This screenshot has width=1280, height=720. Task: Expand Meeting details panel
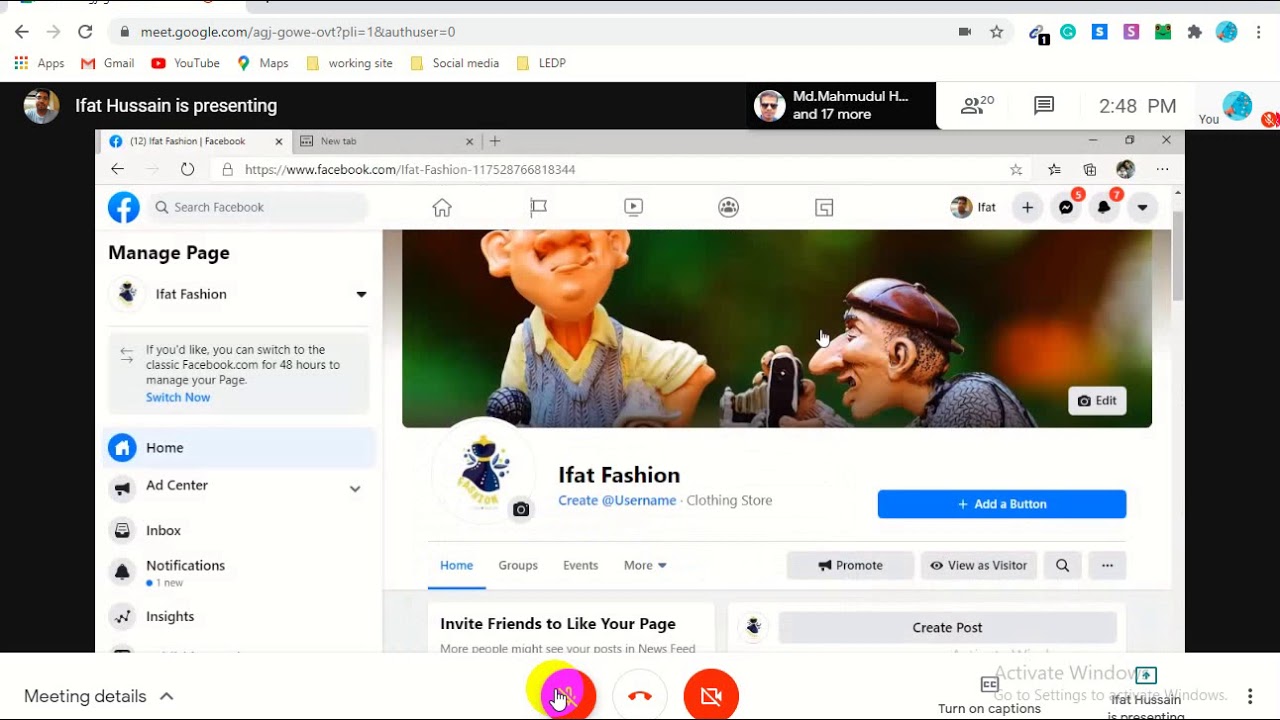click(98, 696)
